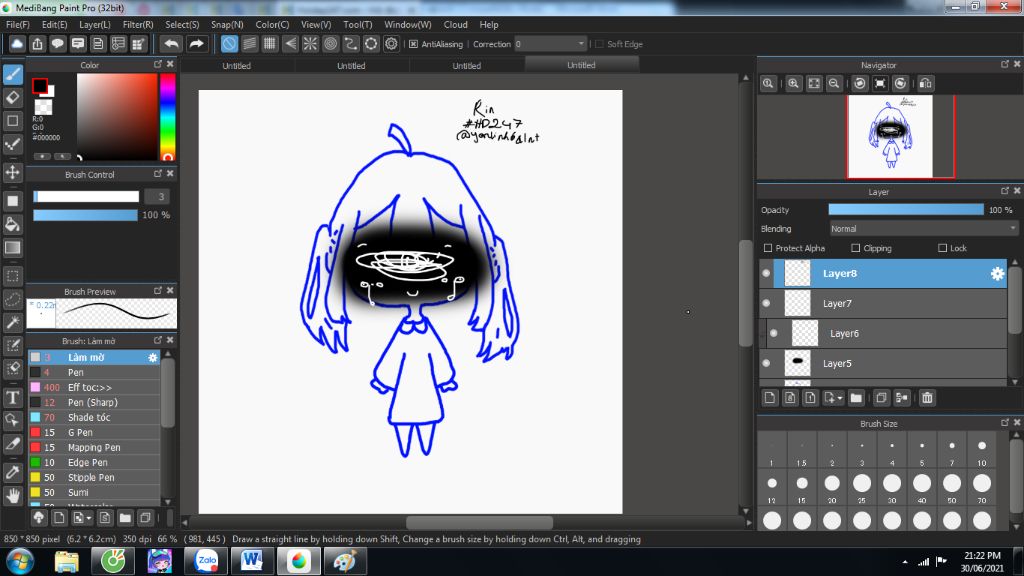This screenshot has height=576, width=1024.
Task: Select the Gradient tool
Action: pyautogui.click(x=12, y=248)
